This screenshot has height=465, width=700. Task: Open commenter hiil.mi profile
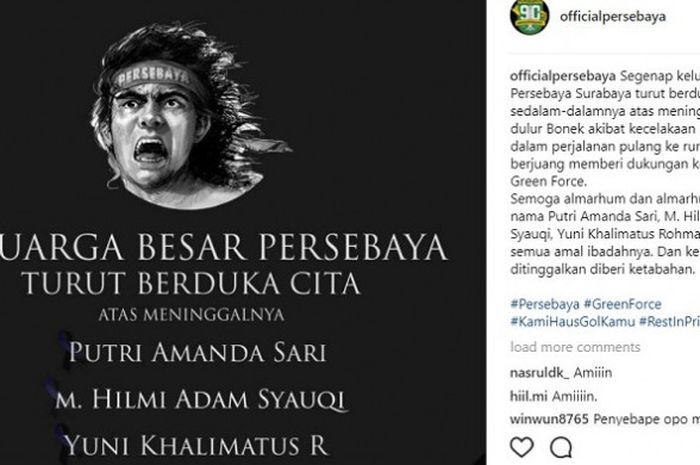click(x=529, y=396)
